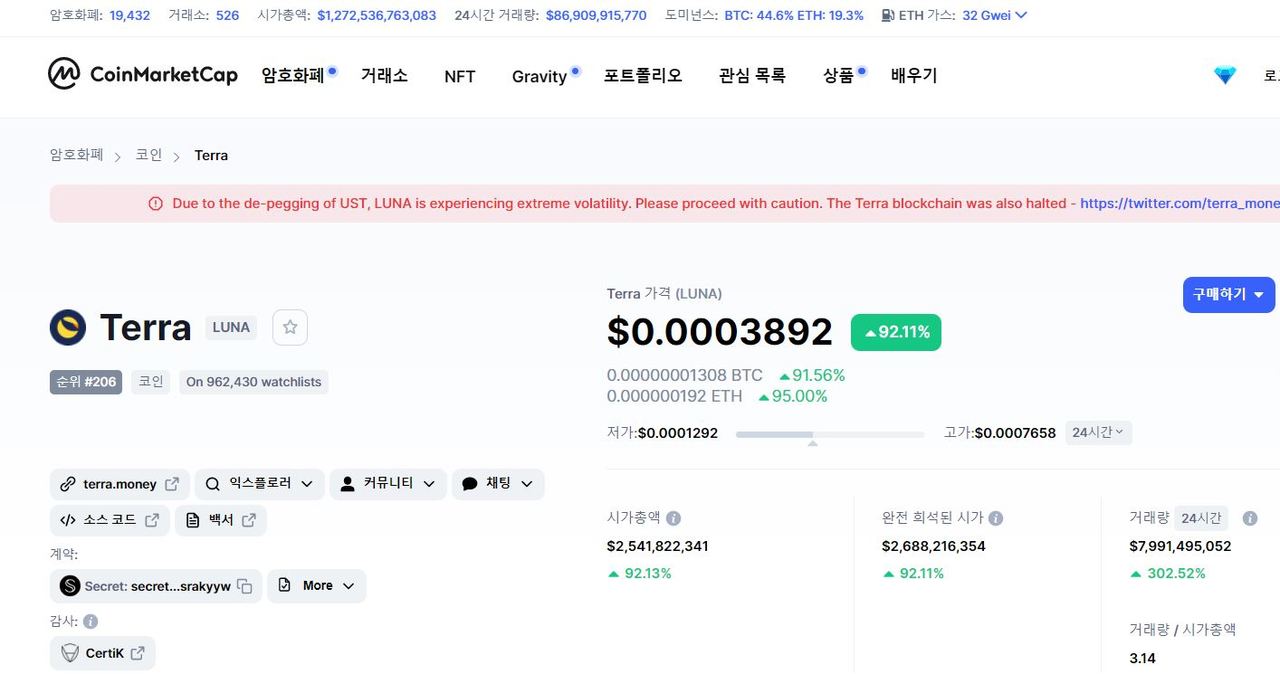Click external-link icon beside terra.money

[x=172, y=484]
